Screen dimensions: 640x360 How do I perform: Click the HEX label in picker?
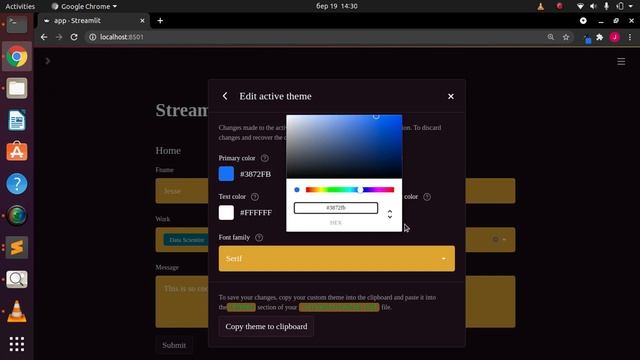336,223
